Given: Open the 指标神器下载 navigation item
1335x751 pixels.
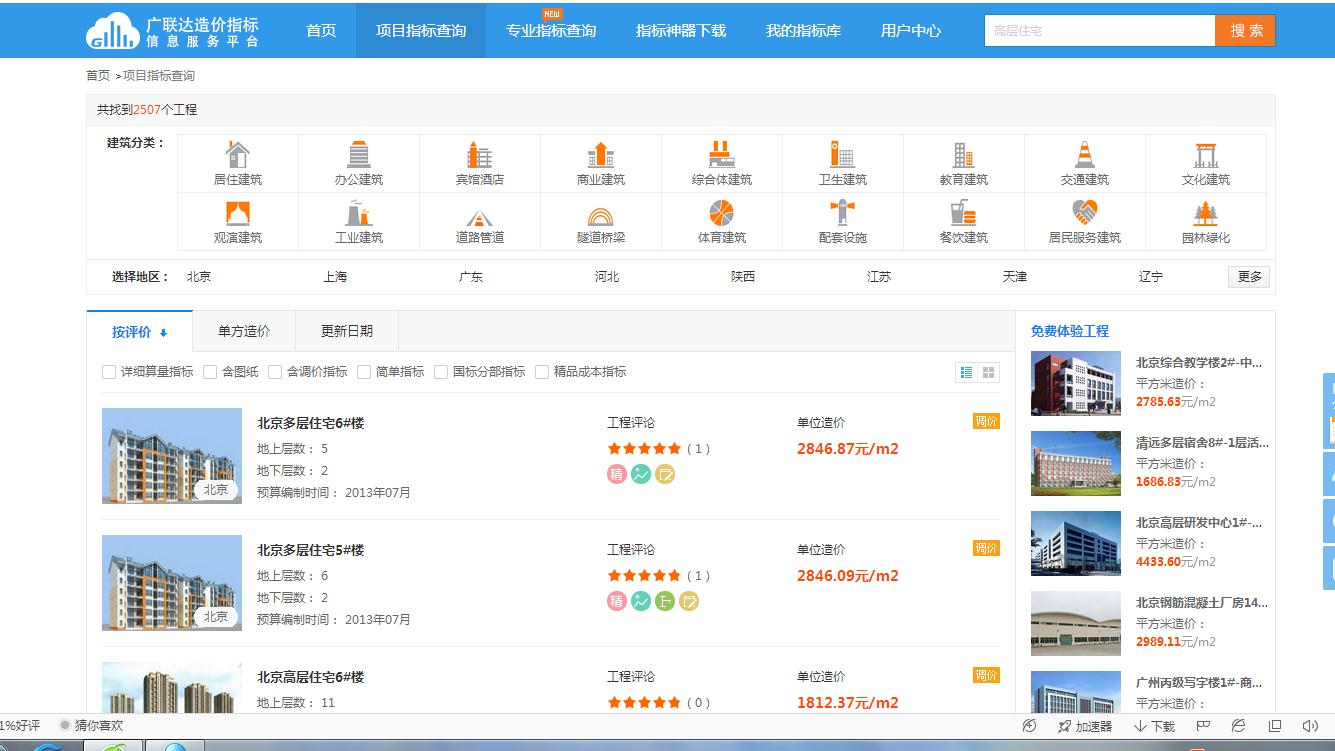Looking at the screenshot, I should pos(681,31).
